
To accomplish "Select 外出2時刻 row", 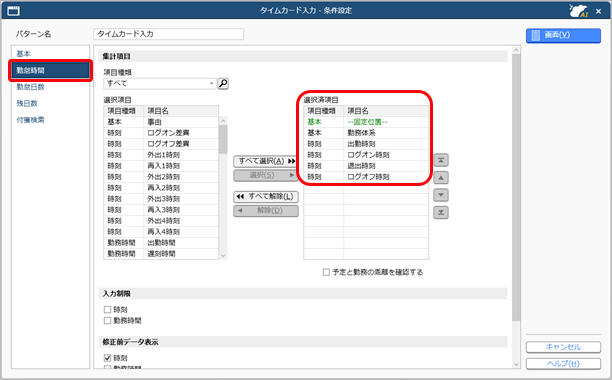I will click(x=161, y=177).
